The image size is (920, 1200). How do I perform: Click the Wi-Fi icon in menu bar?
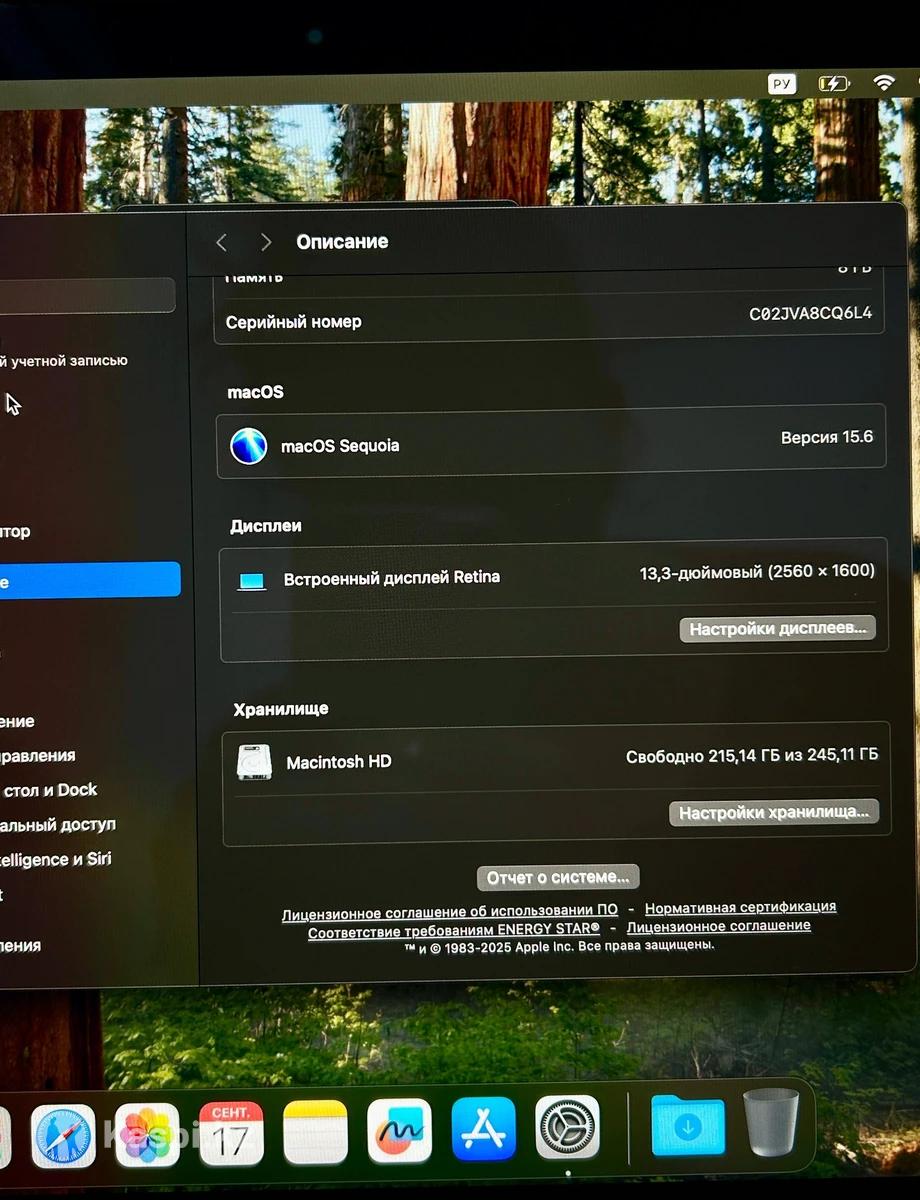(x=883, y=84)
